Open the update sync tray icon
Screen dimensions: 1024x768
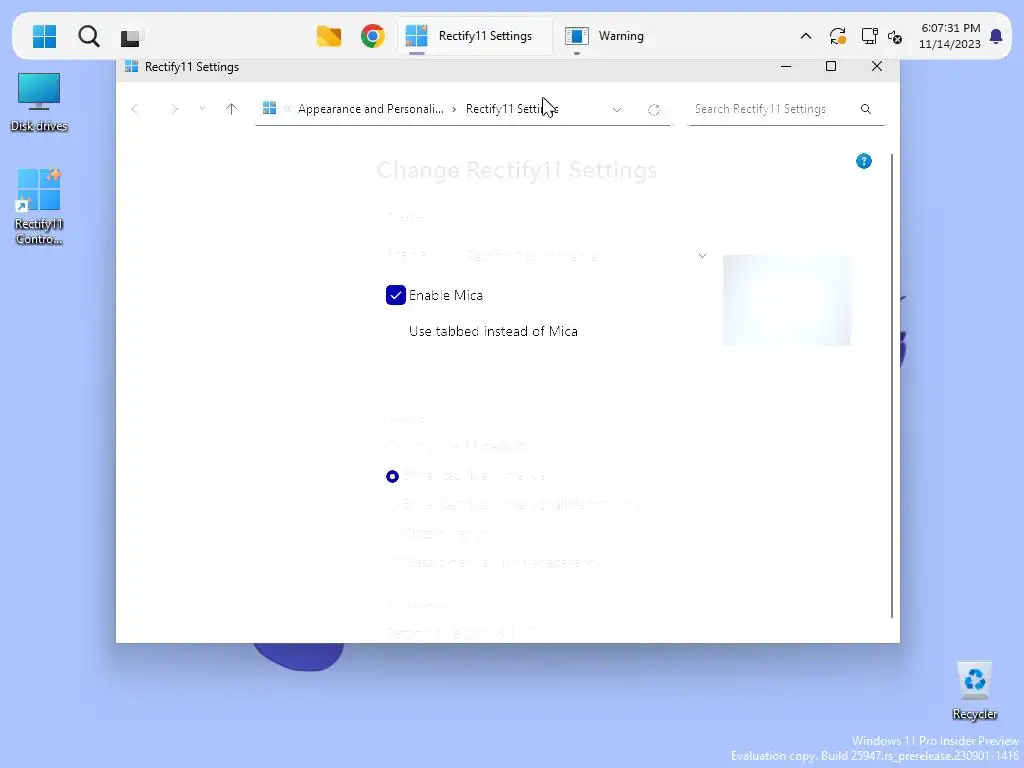(837, 36)
